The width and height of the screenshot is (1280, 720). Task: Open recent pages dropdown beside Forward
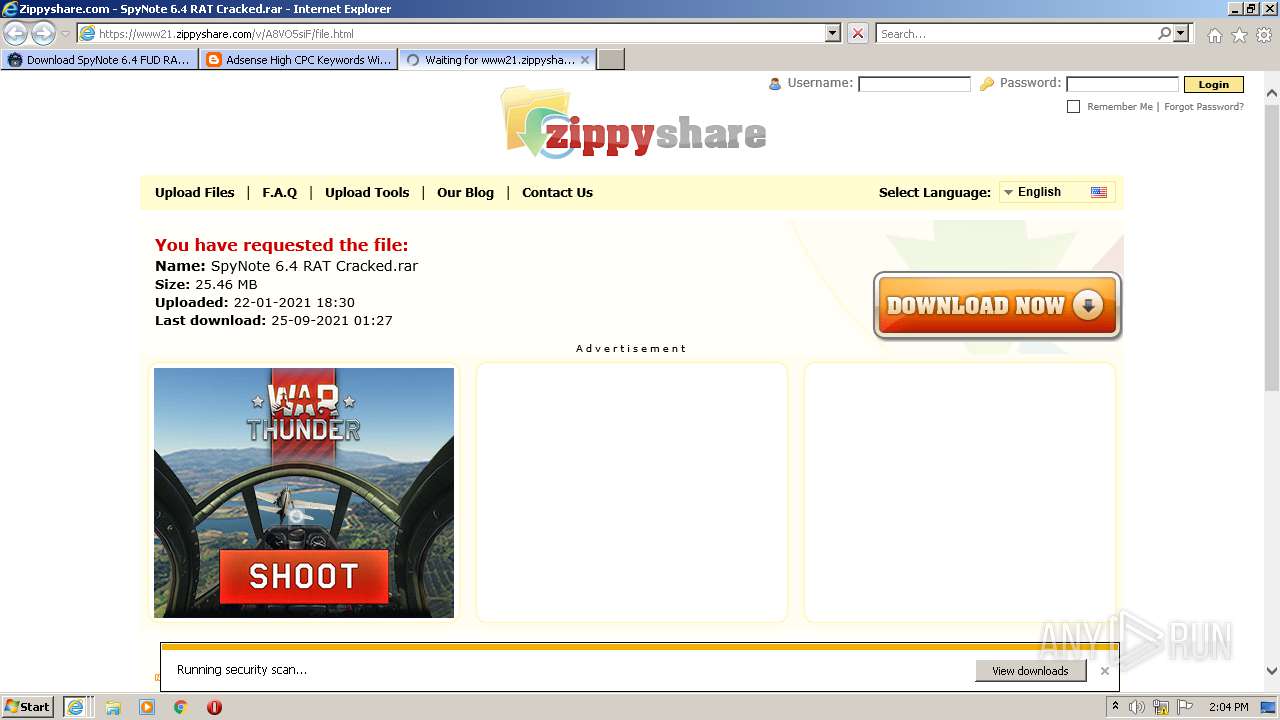[65, 34]
